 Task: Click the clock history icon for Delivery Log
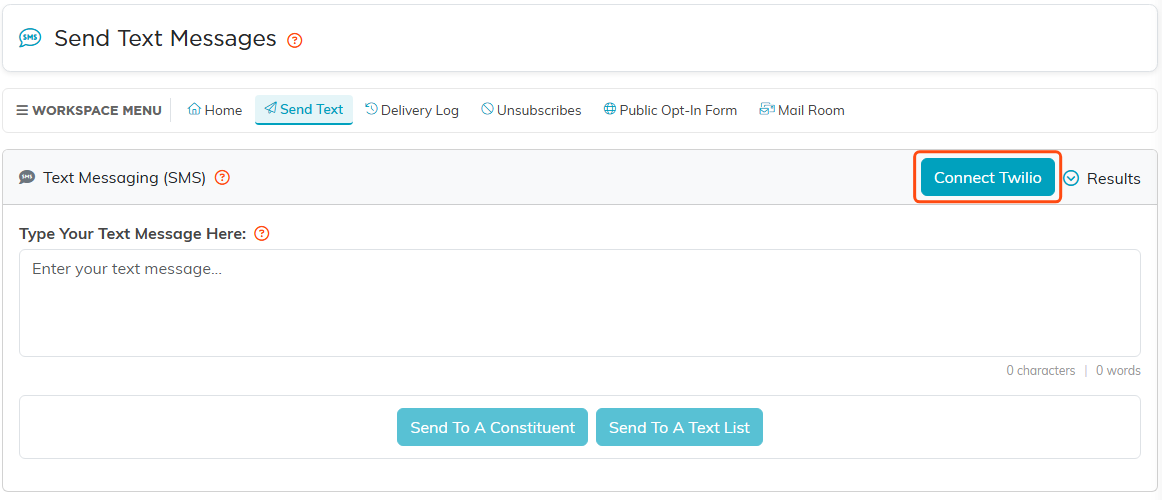(x=371, y=109)
